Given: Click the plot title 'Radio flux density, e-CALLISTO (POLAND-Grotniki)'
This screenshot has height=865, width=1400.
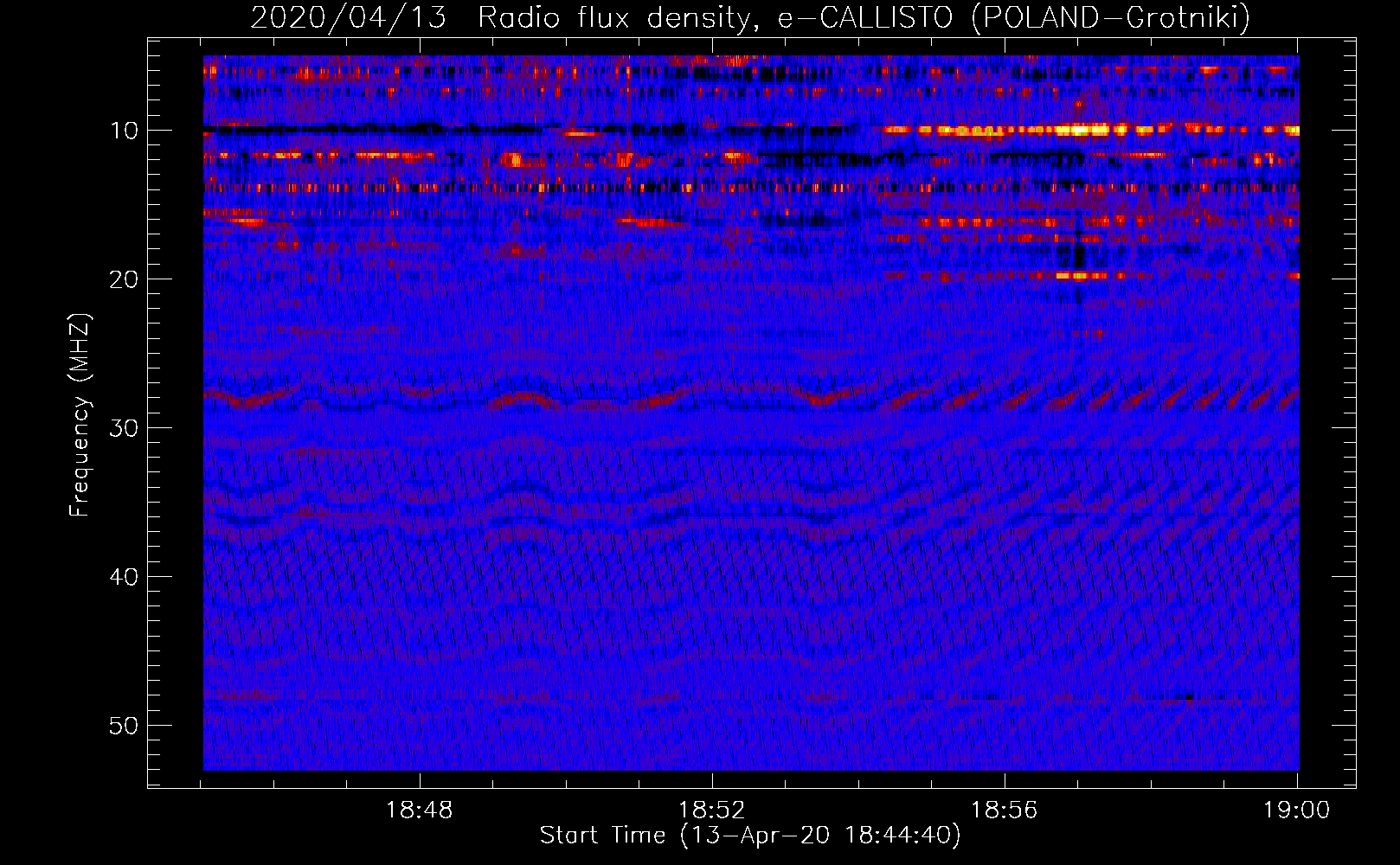Looking at the screenshot, I should pos(864,17).
